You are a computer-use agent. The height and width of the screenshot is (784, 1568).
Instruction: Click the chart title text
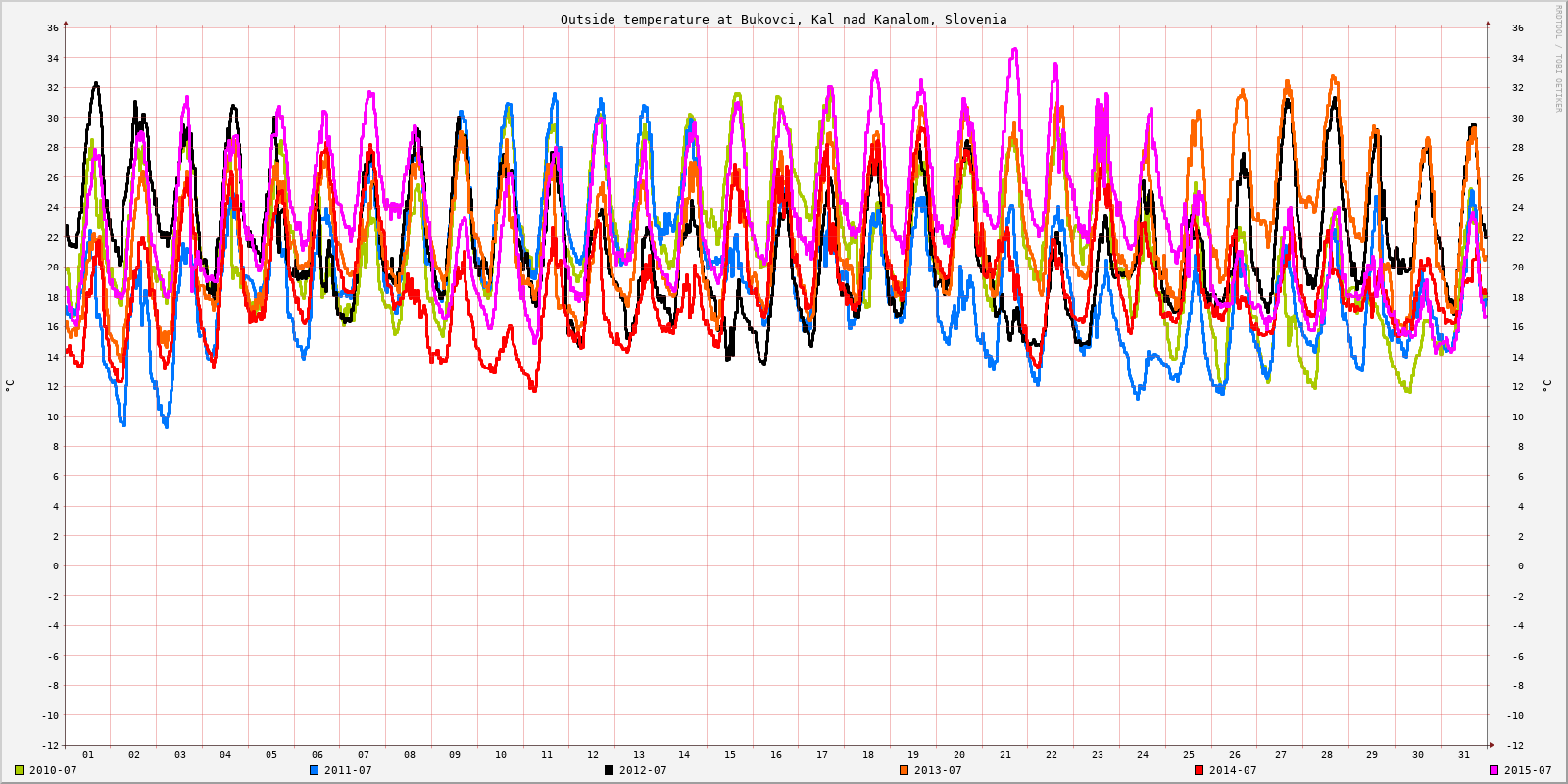coord(783,19)
